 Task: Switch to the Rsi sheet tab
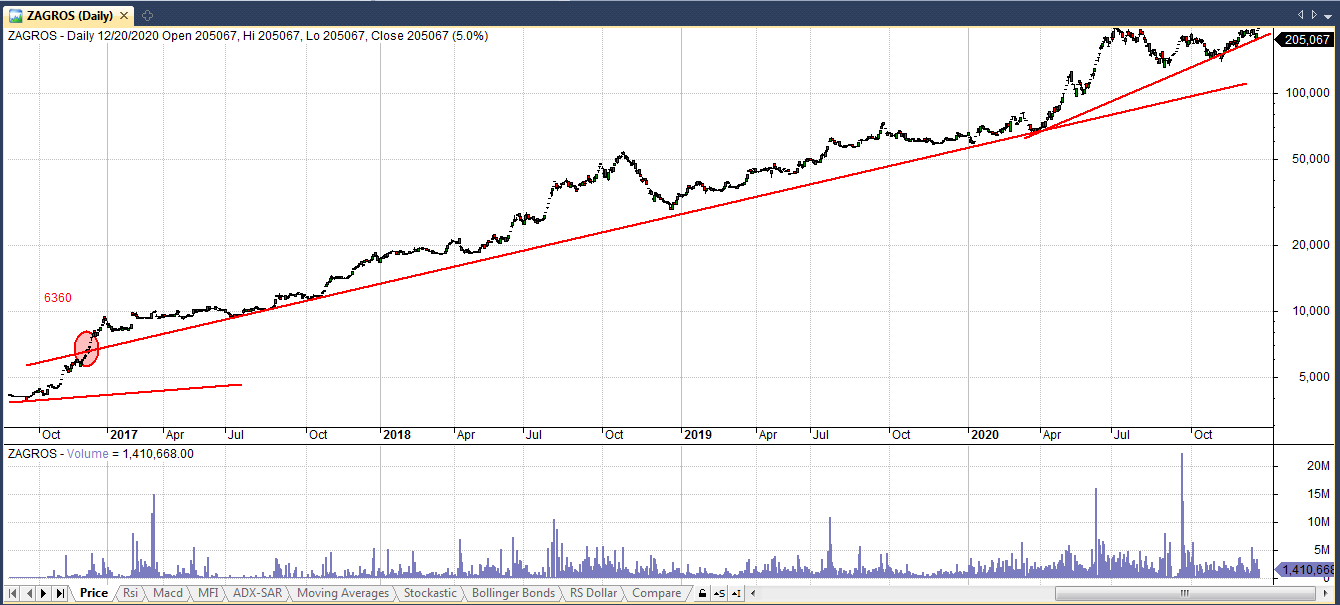pos(130,593)
